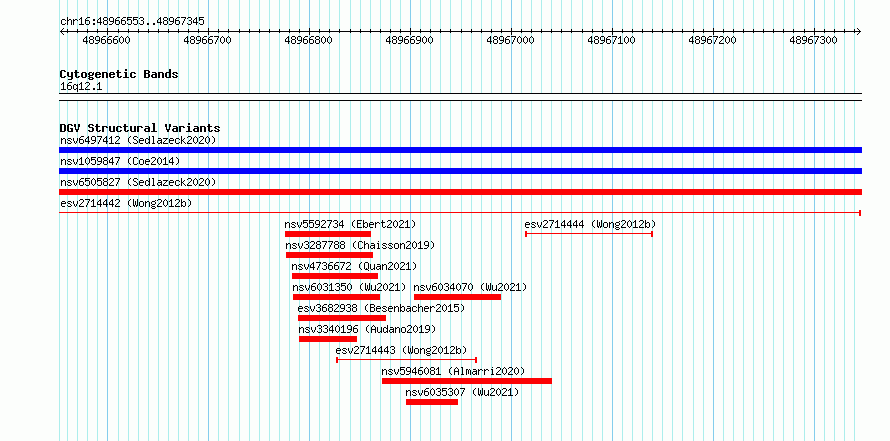
Task: Click the nsv6497412 (Sedlazeck2020) variant label
Action: tap(138, 140)
